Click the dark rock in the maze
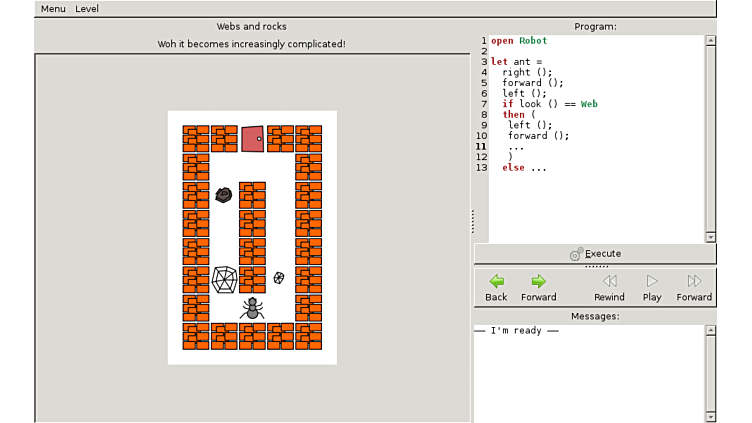The image size is (752, 423). pos(224,195)
